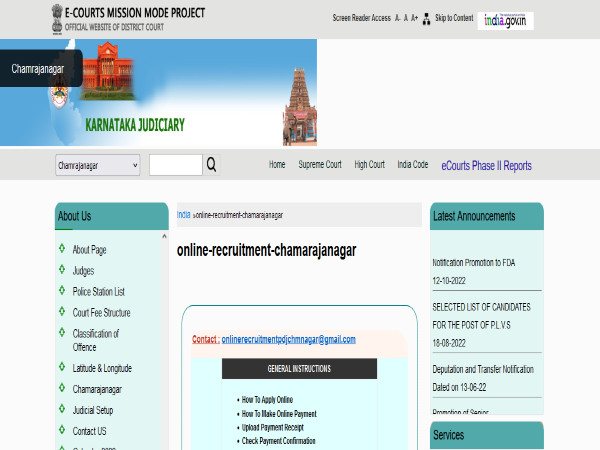Open the Court Fee Structure link
The image size is (600, 450).
point(101,313)
